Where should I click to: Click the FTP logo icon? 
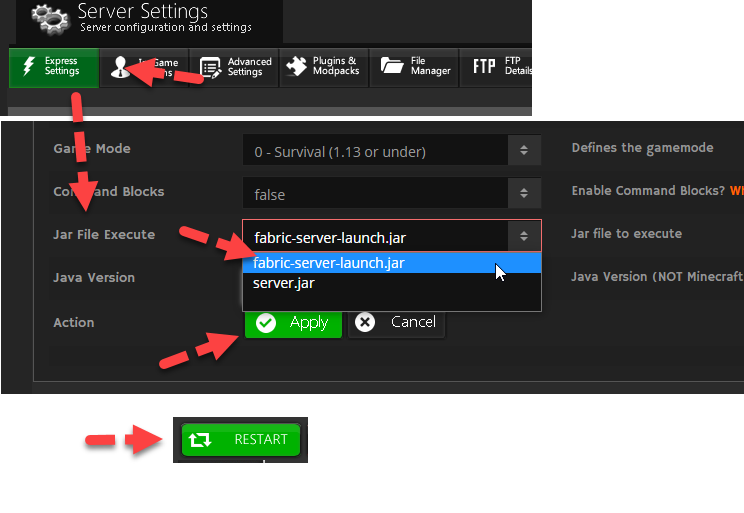click(484, 66)
